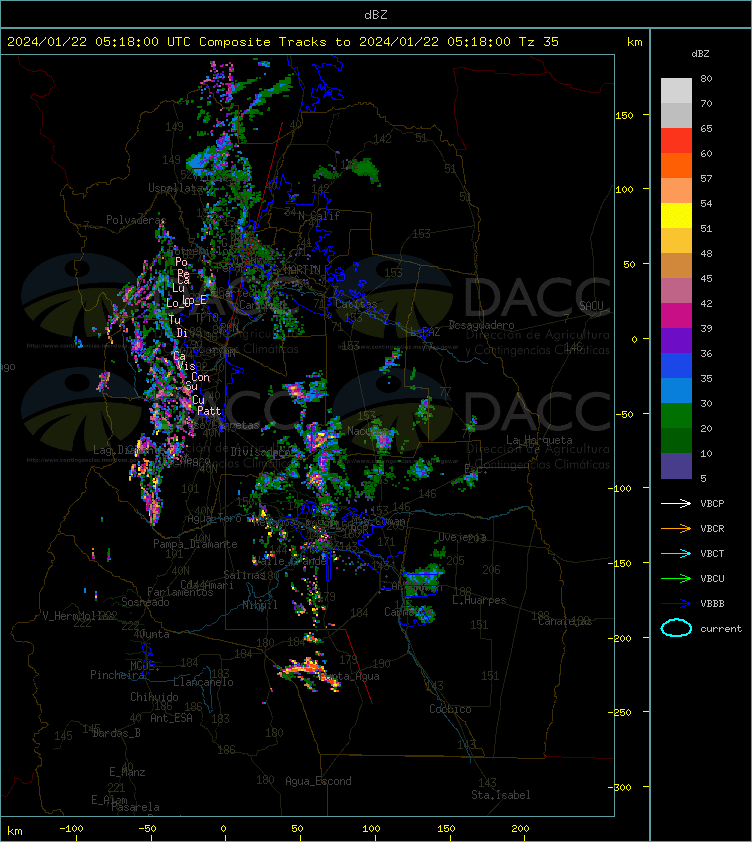
Task: Click the cyan VBCT arrow in legend
Action: coord(676,553)
